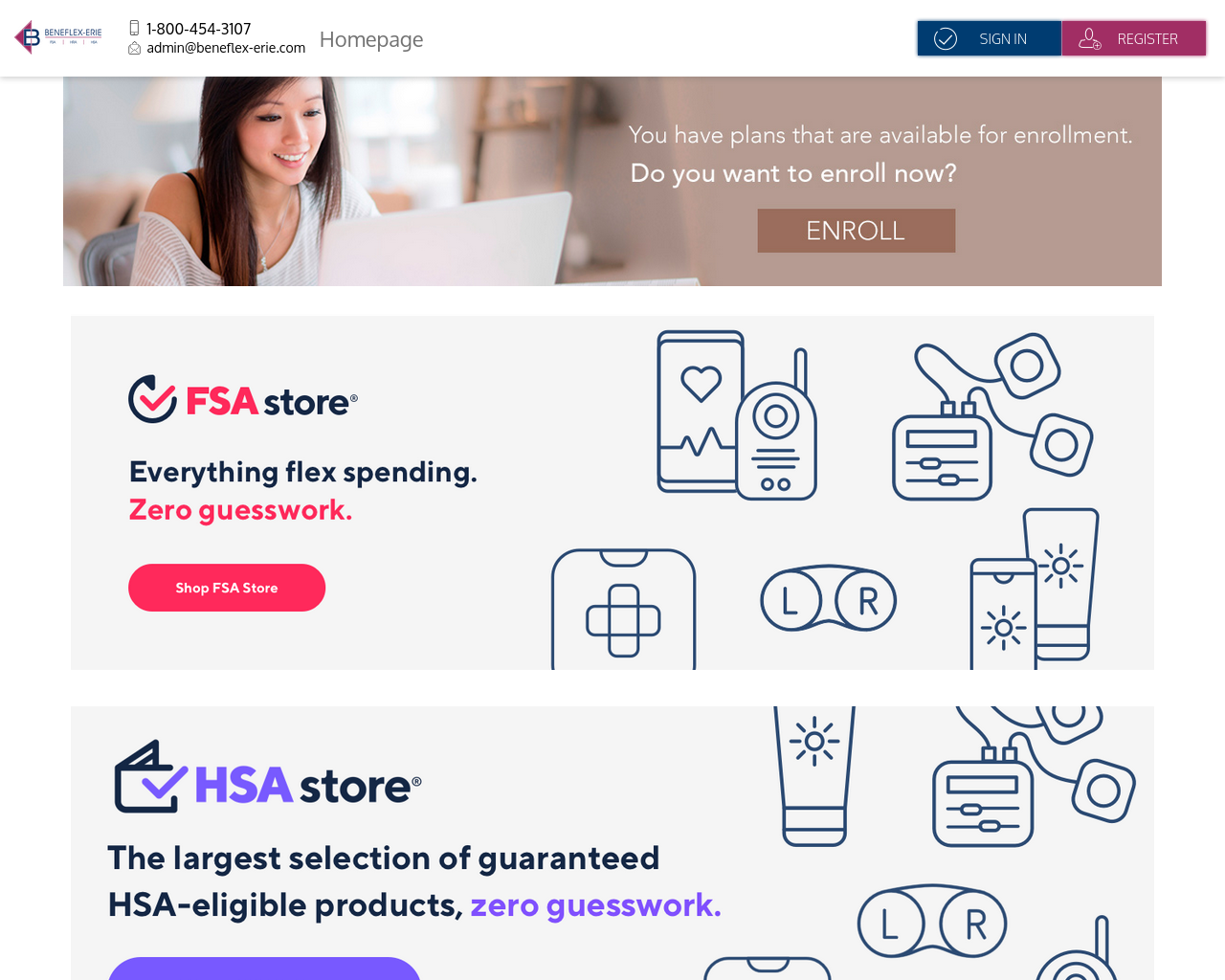Screen dimensions: 1225x980
Task: Click the TENS unit icon in FSA banner
Action: (992, 416)
